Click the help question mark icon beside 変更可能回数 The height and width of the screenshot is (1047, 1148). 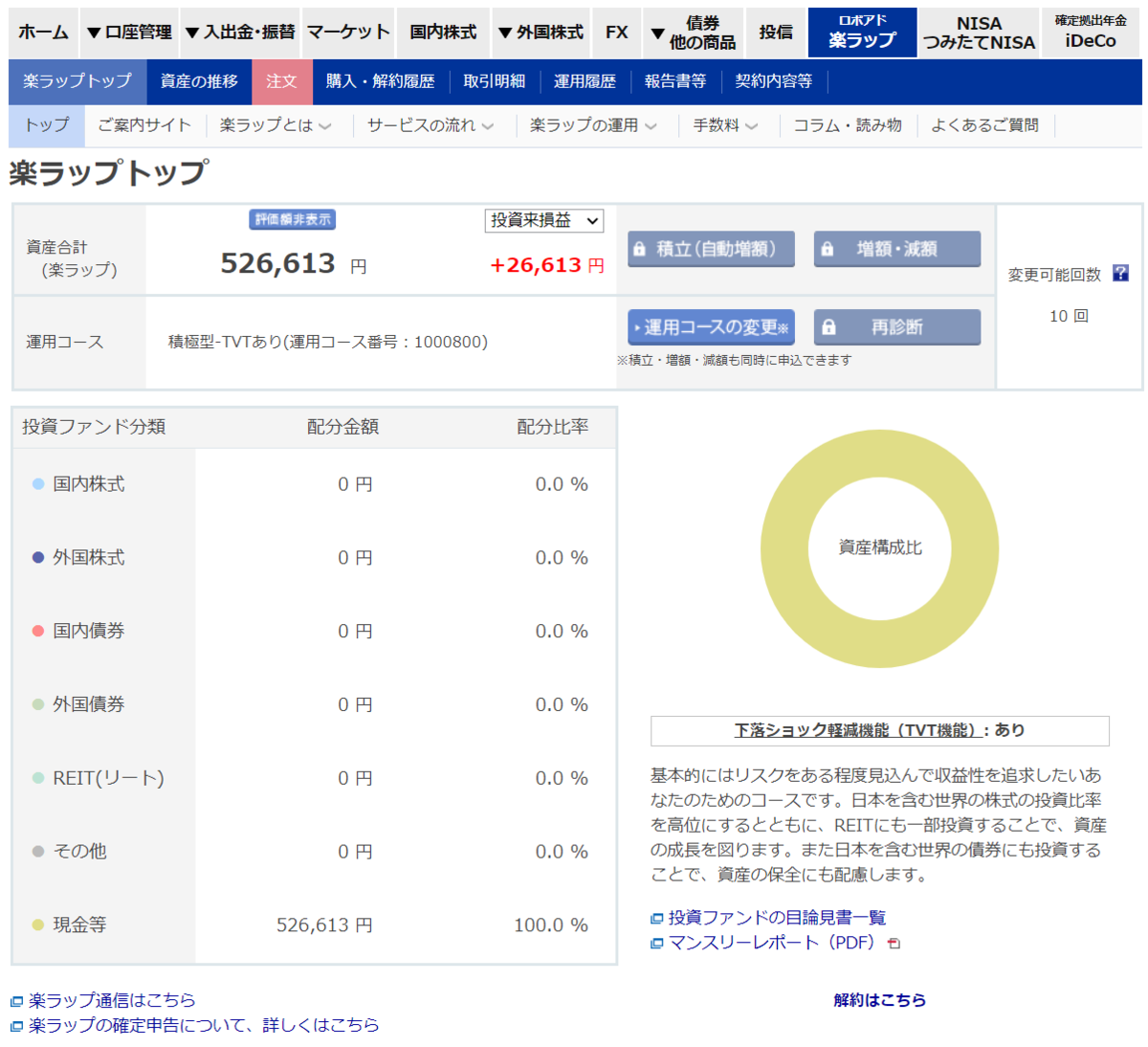click(x=1120, y=274)
